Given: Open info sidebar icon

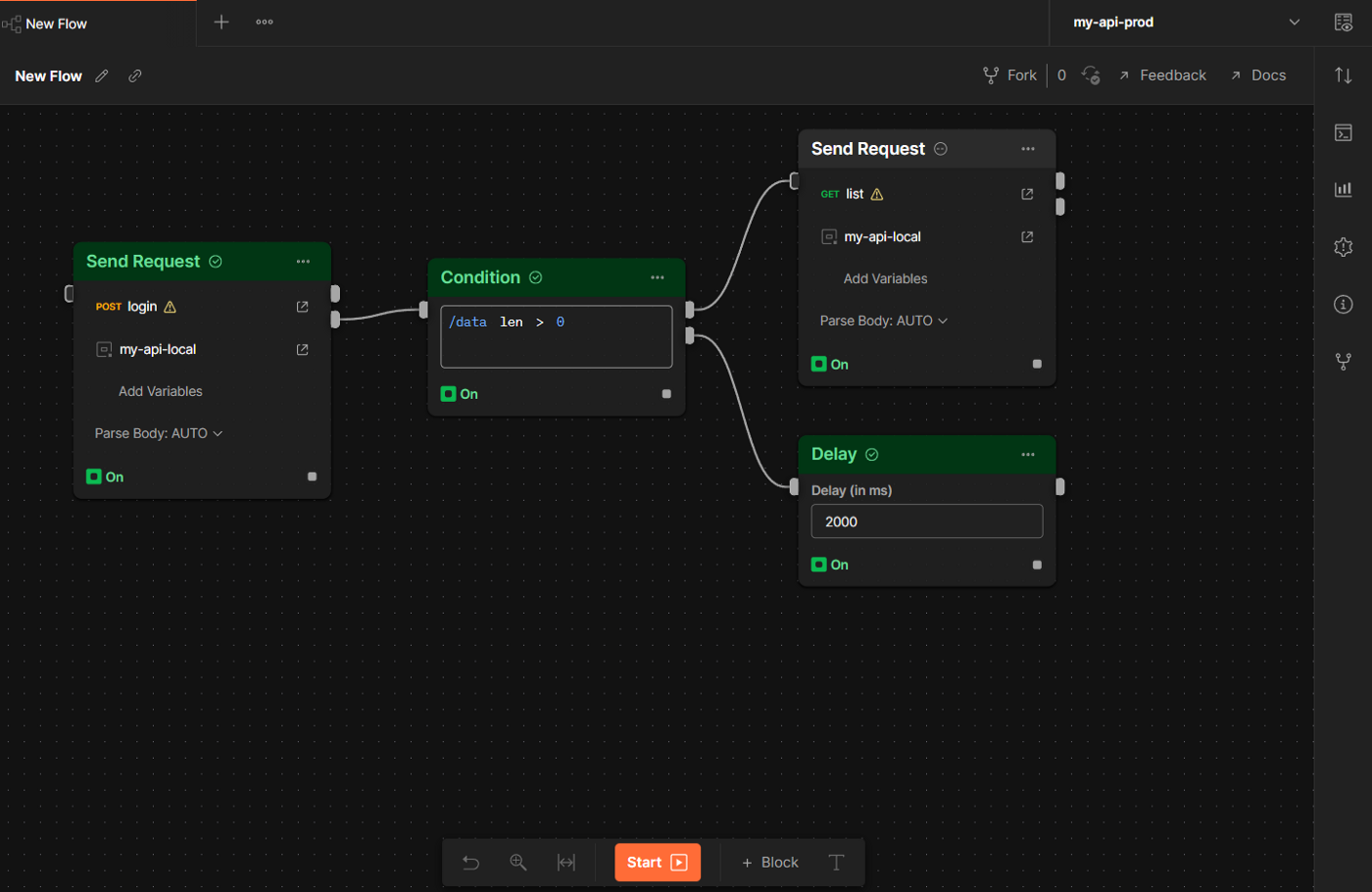Looking at the screenshot, I should pos(1344,304).
